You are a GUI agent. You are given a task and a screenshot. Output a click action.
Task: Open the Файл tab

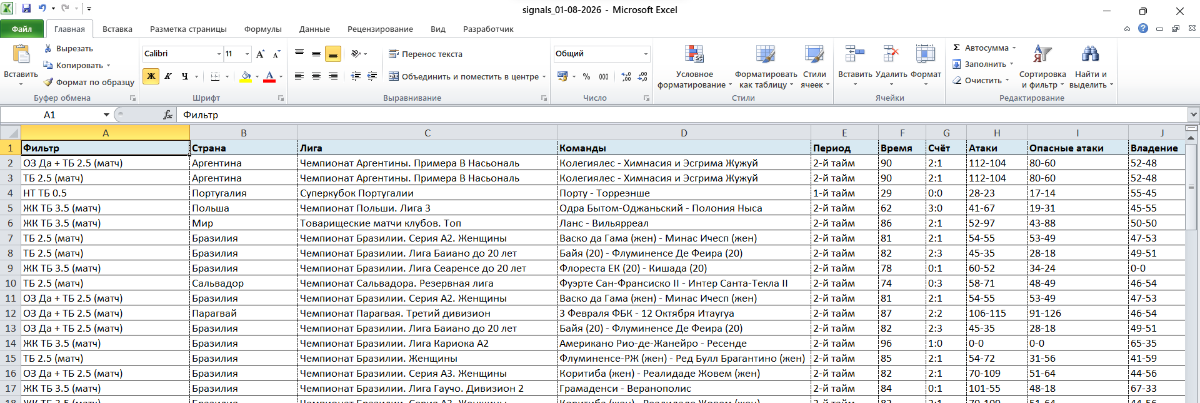click(22, 30)
